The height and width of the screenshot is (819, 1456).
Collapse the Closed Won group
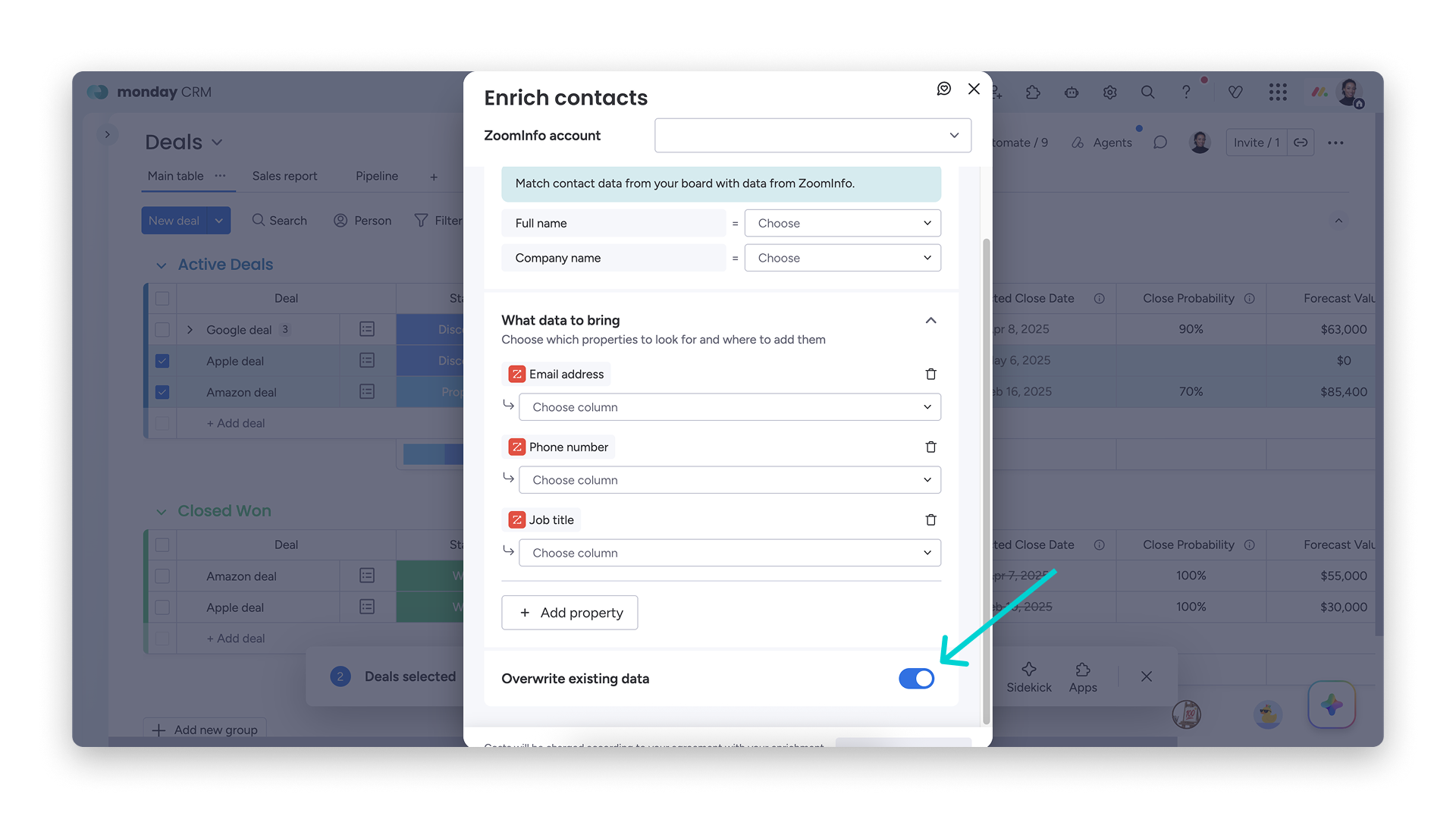click(161, 512)
